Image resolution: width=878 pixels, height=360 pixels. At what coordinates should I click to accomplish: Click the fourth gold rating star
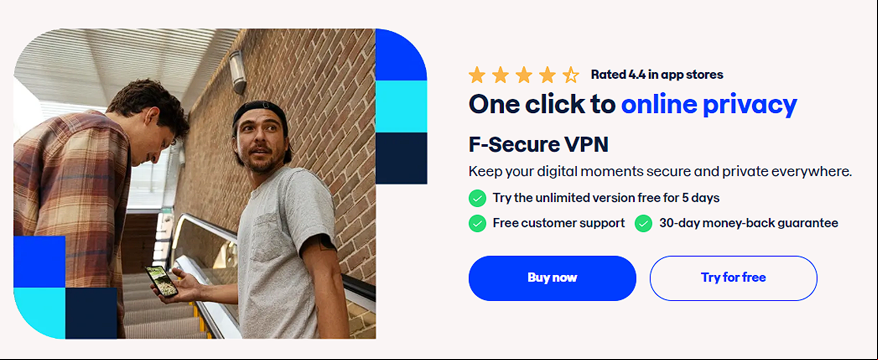547,74
